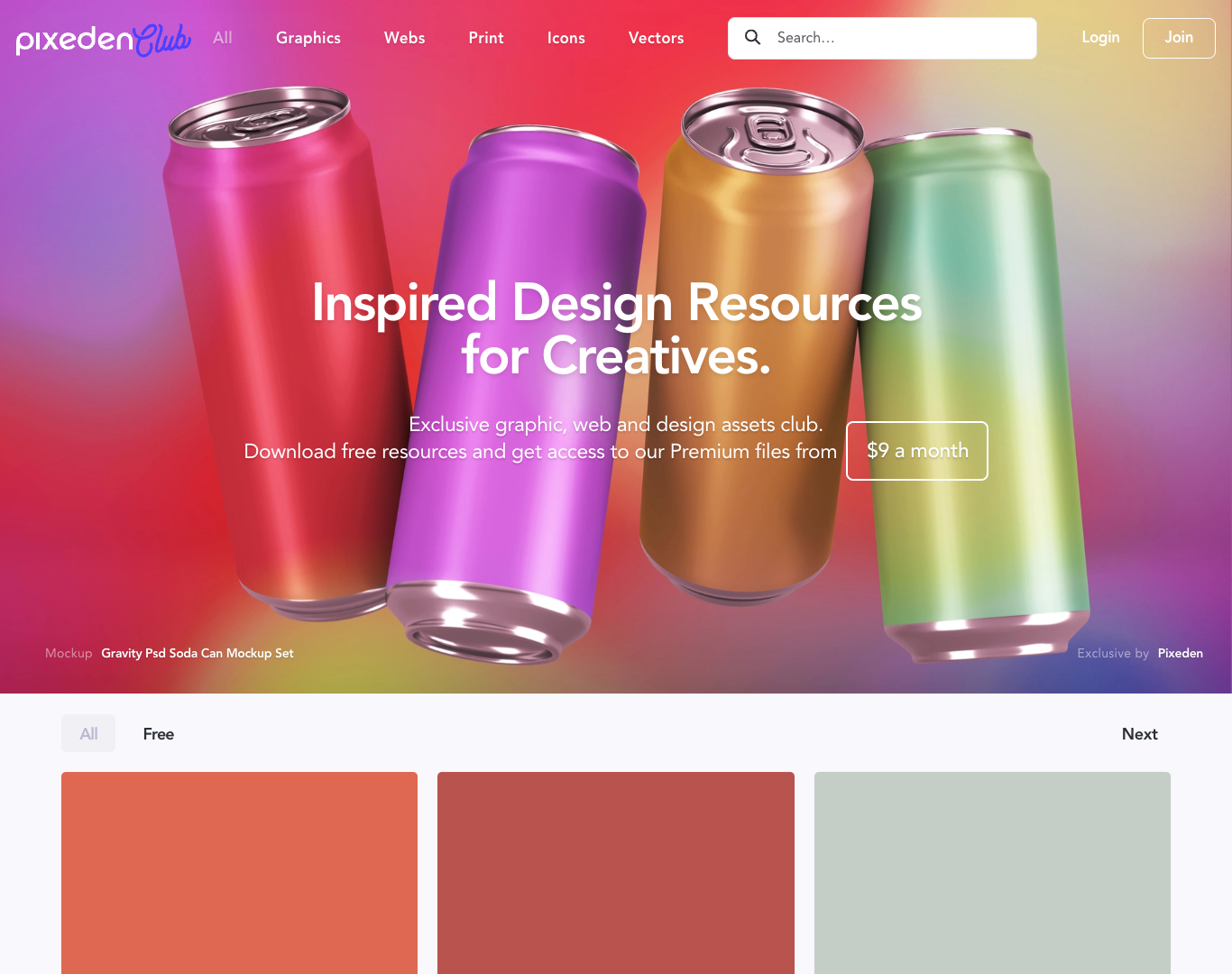The image size is (1232, 974).
Task: Go to the Next page
Action: [x=1140, y=734]
